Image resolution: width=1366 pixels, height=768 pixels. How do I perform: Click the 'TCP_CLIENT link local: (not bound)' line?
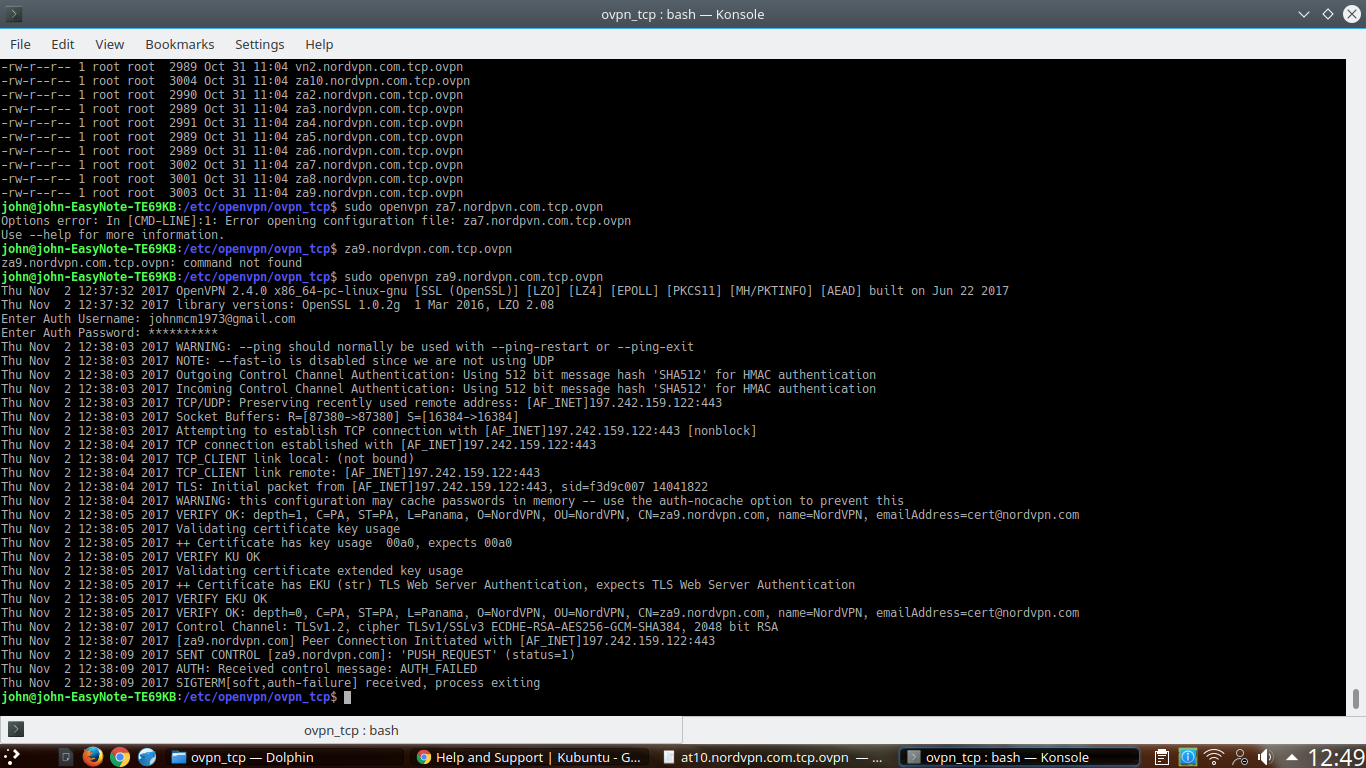pos(207,459)
